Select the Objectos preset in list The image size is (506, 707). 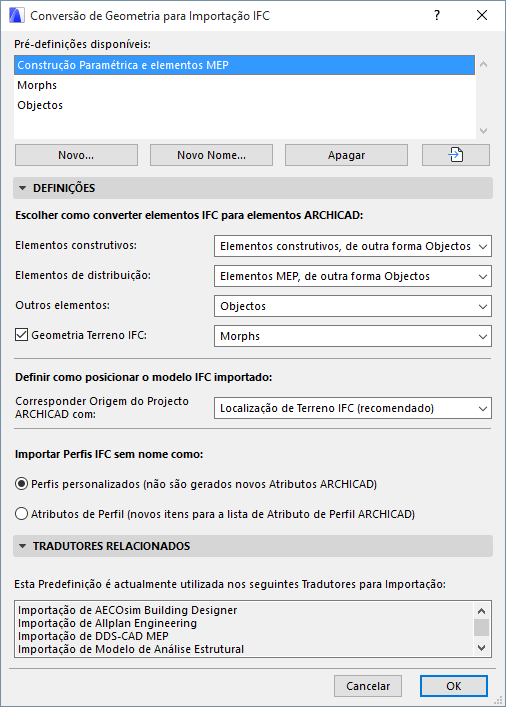[244, 105]
